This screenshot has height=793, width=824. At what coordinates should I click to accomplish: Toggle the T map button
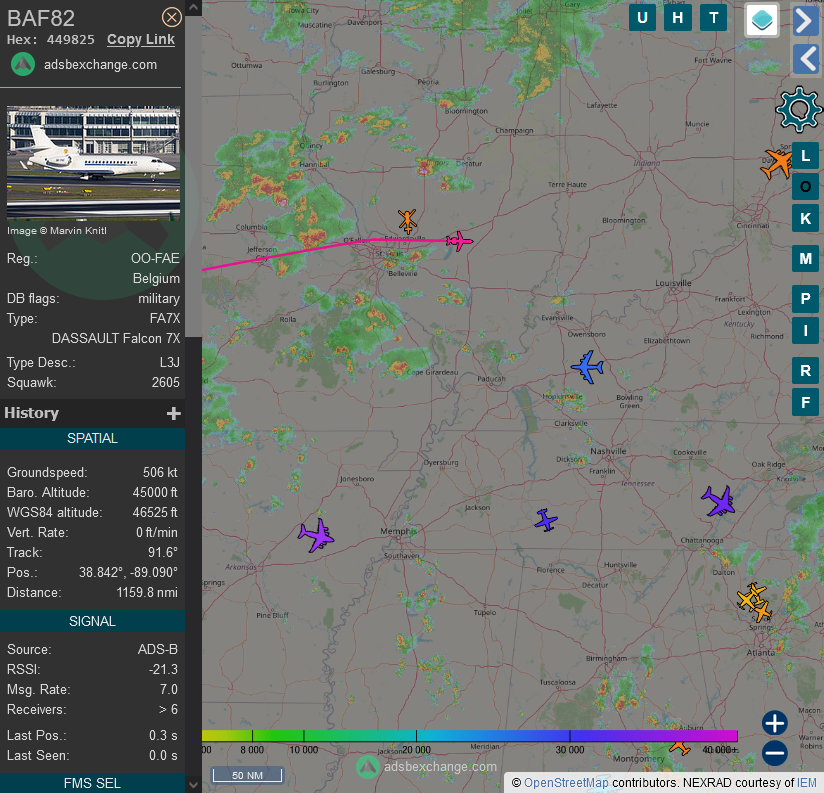point(714,18)
